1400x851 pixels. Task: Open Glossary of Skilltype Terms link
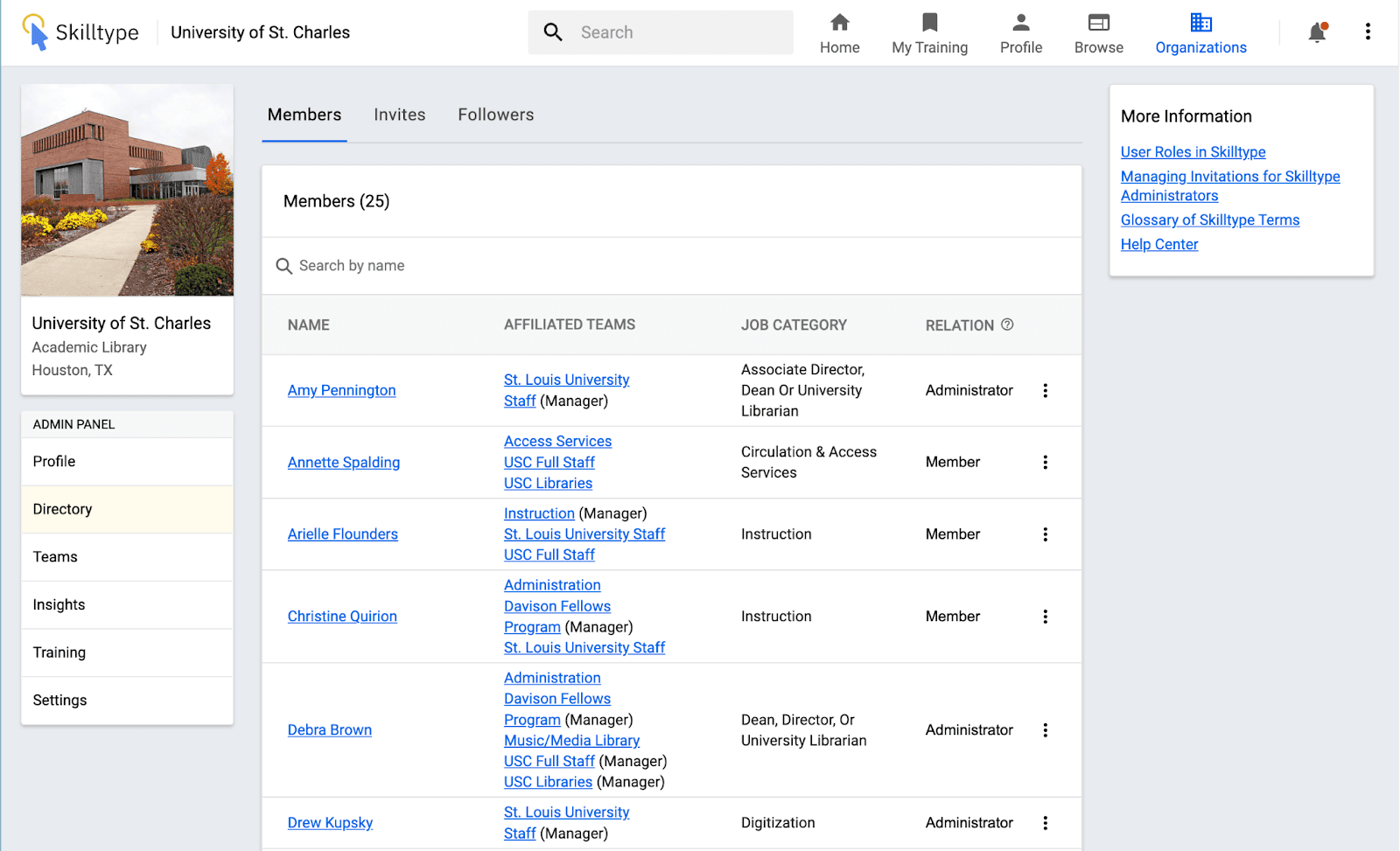point(1210,220)
